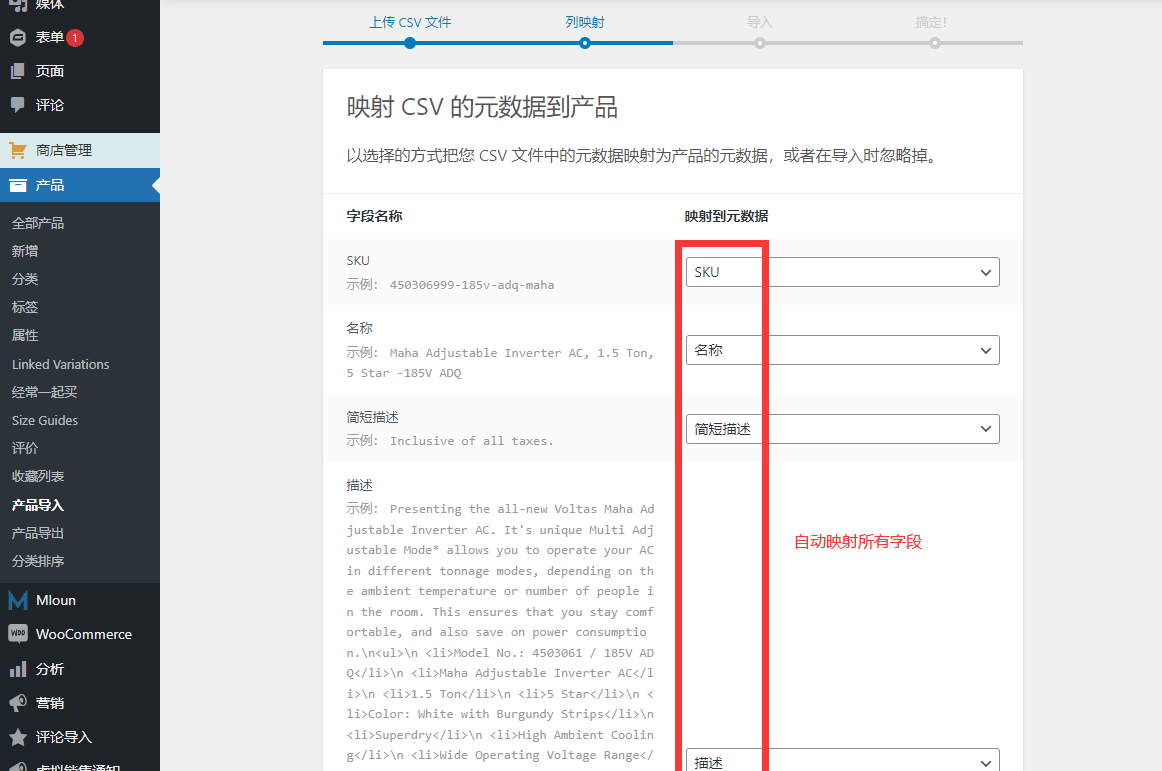Open 分析 menu item

coord(80,669)
